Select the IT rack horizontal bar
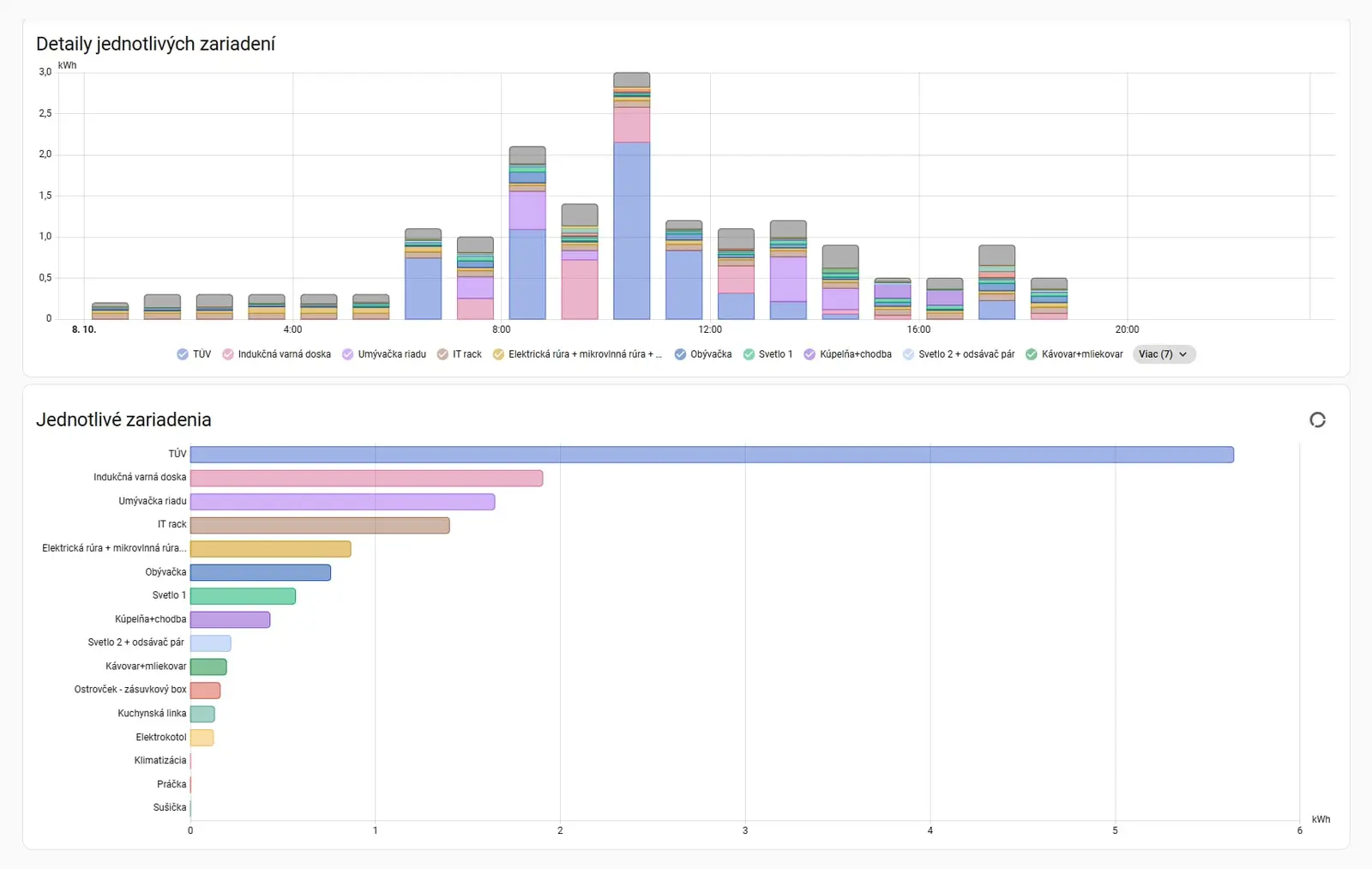This screenshot has width=1372, height=869. click(320, 525)
